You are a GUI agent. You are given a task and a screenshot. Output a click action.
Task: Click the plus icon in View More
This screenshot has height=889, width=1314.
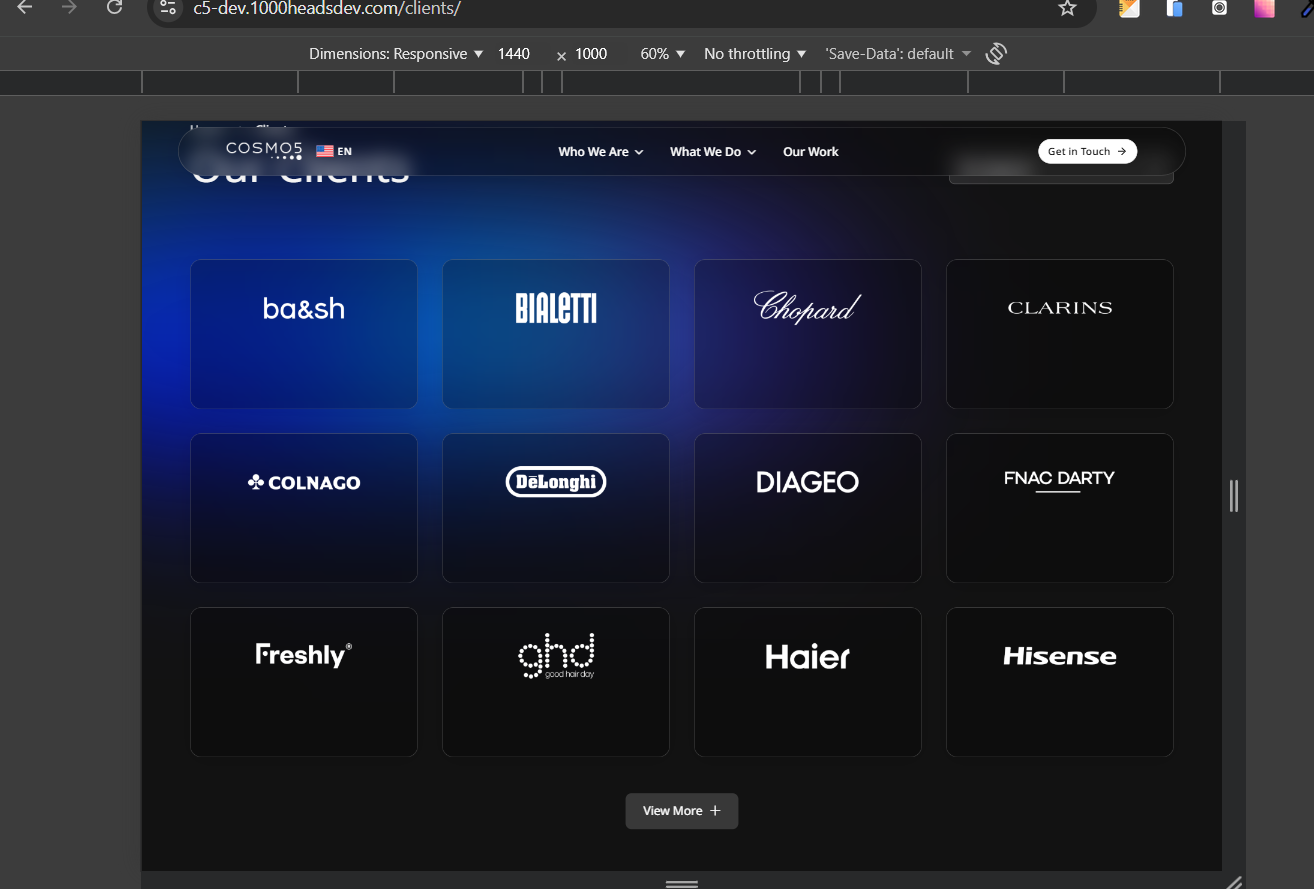pyautogui.click(x=714, y=811)
